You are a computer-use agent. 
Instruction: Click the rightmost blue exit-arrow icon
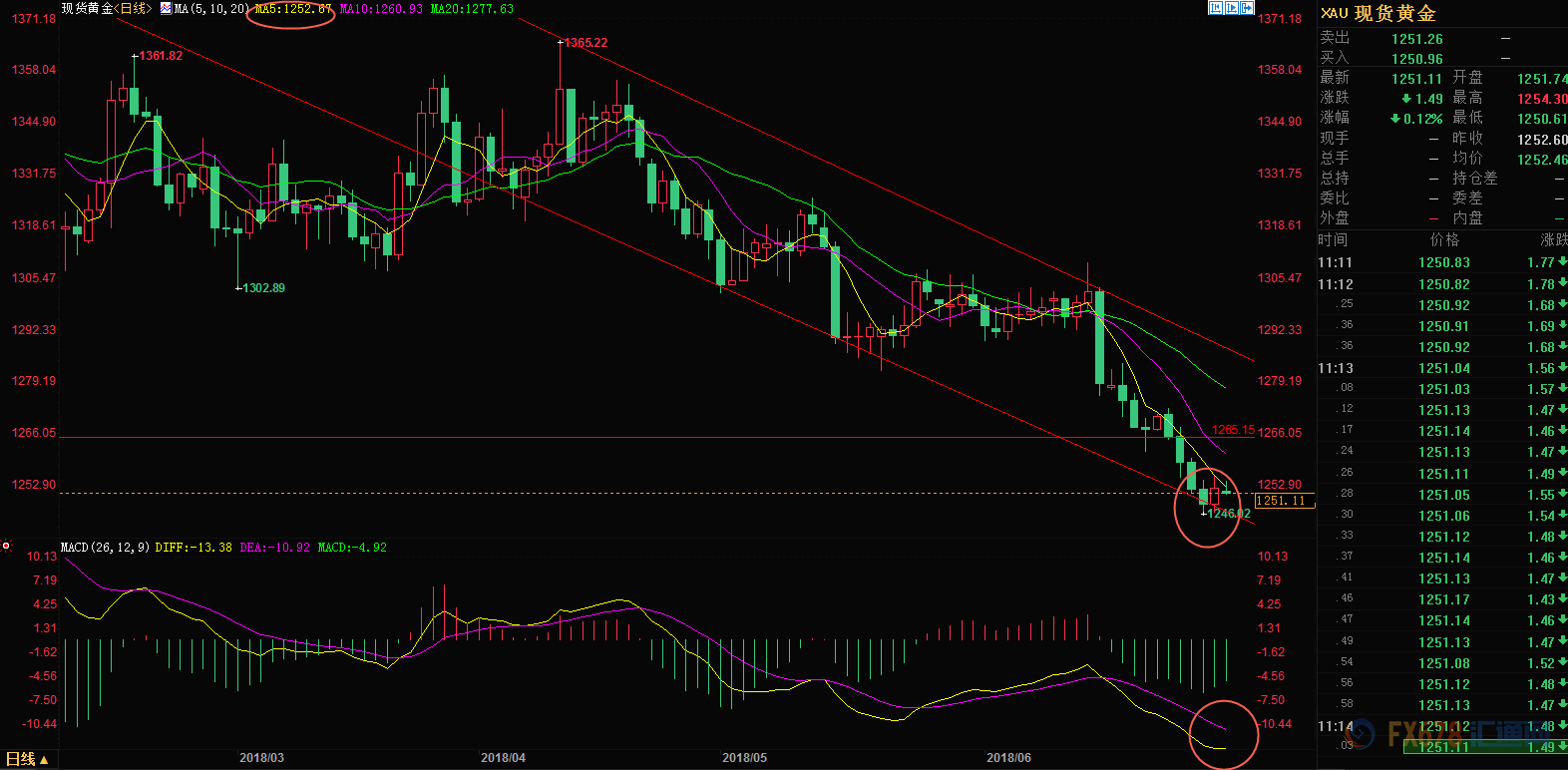[x=1247, y=8]
